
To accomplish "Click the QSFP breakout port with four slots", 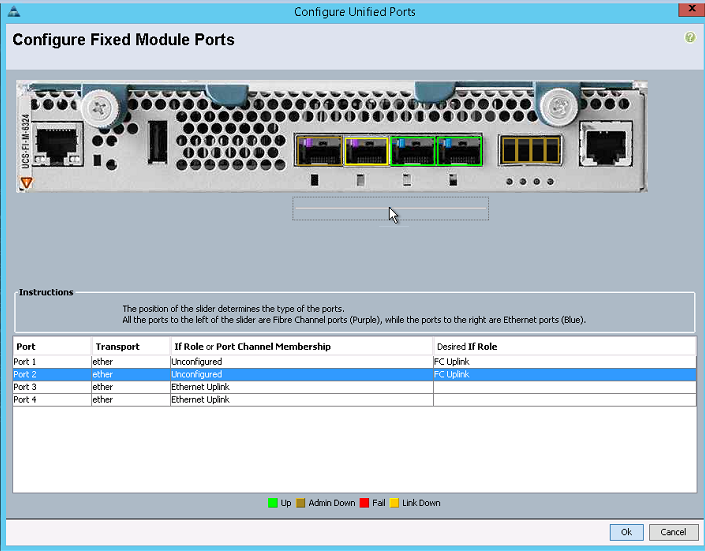I will 530,150.
